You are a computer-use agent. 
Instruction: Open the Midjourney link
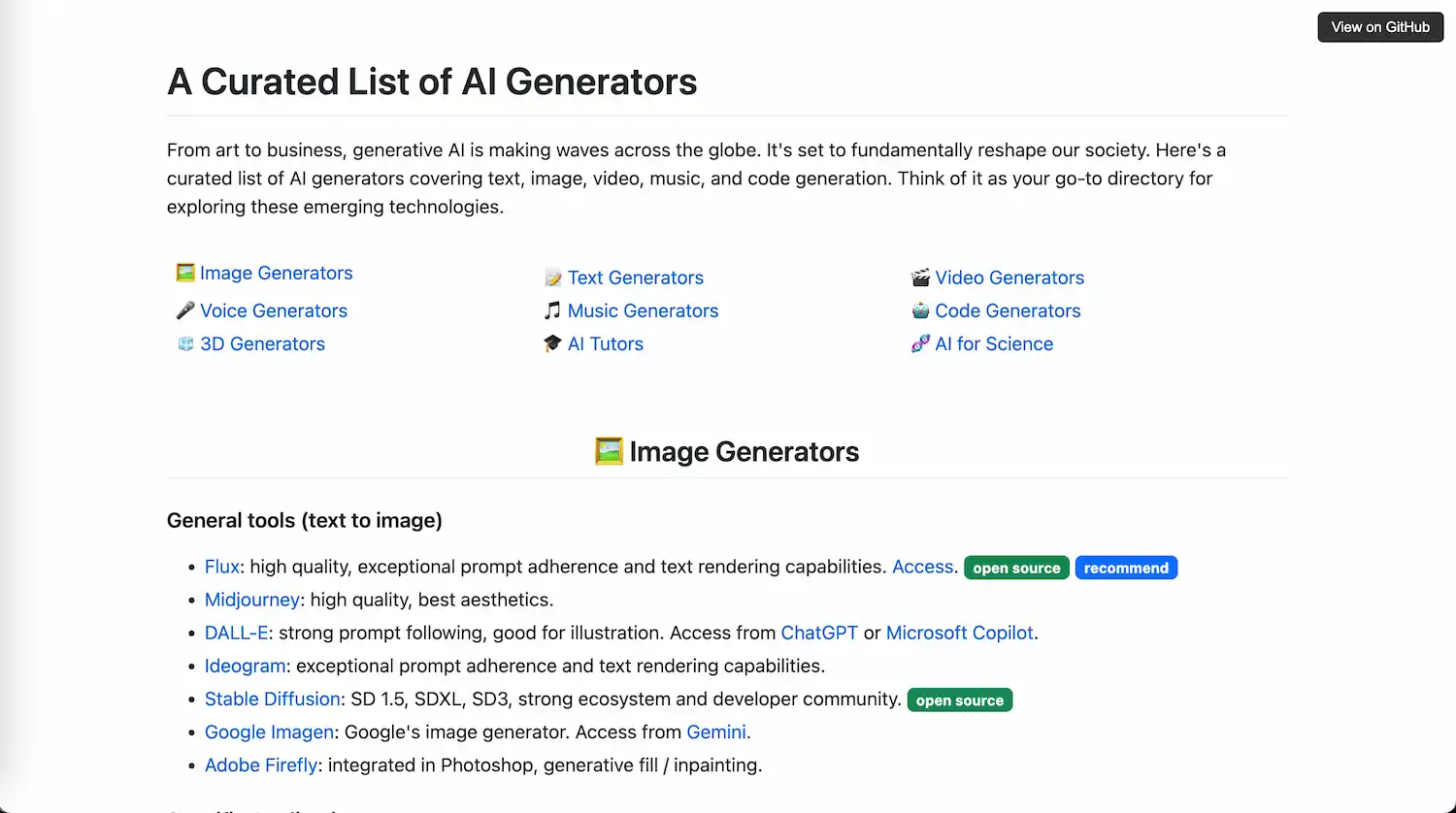[x=251, y=600]
